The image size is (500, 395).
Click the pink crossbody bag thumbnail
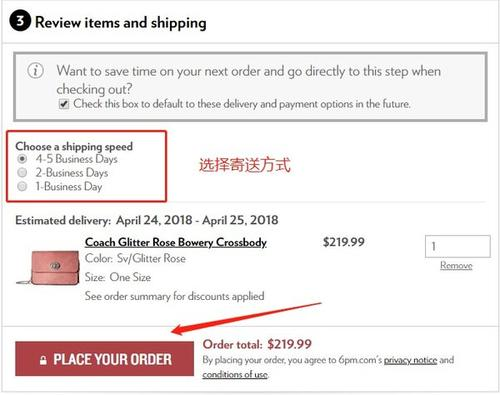48,268
